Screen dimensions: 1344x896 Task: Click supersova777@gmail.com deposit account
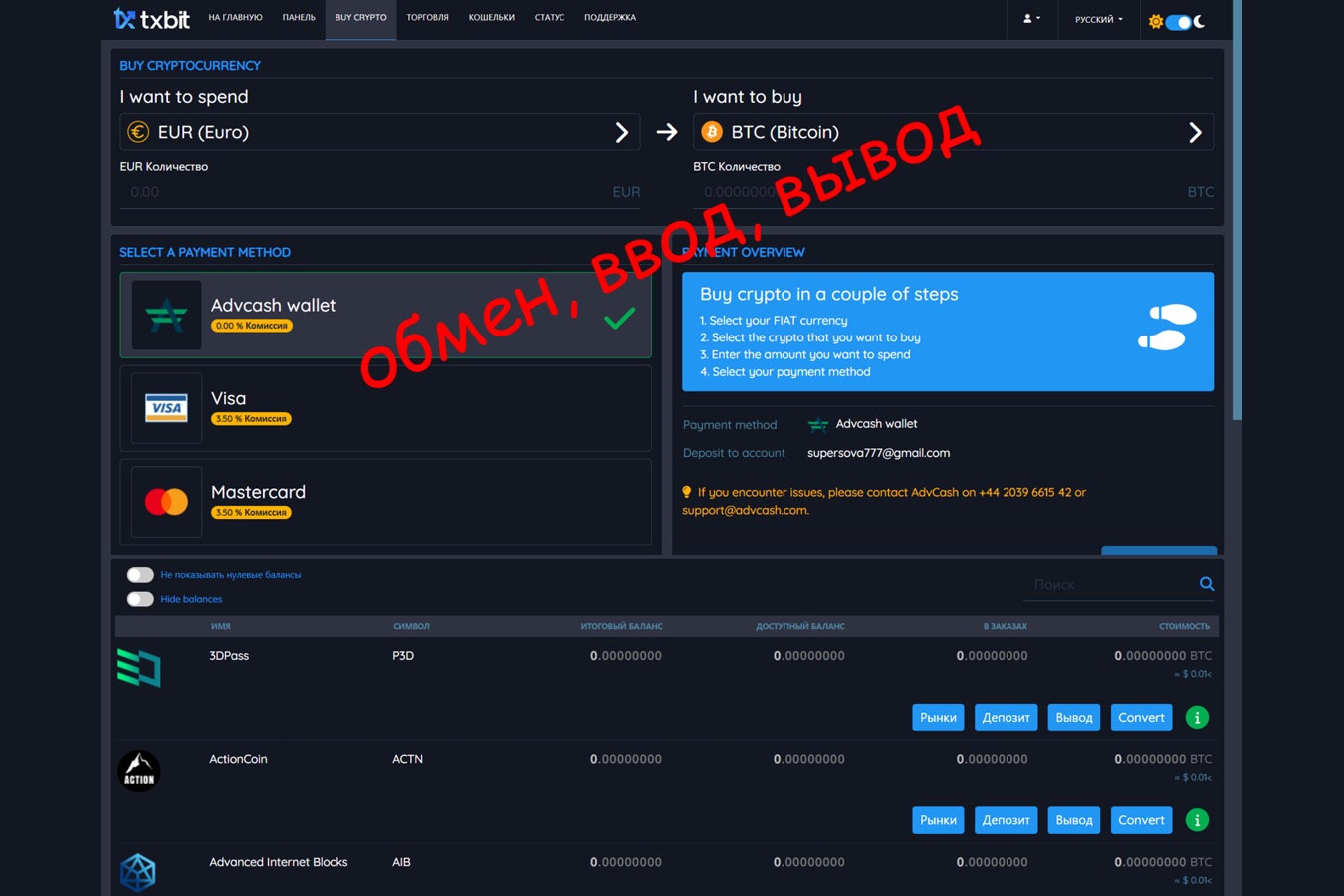click(x=878, y=453)
